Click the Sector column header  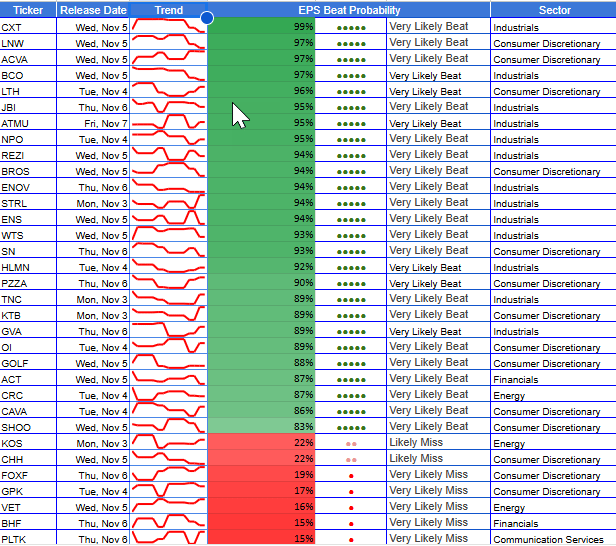click(554, 10)
